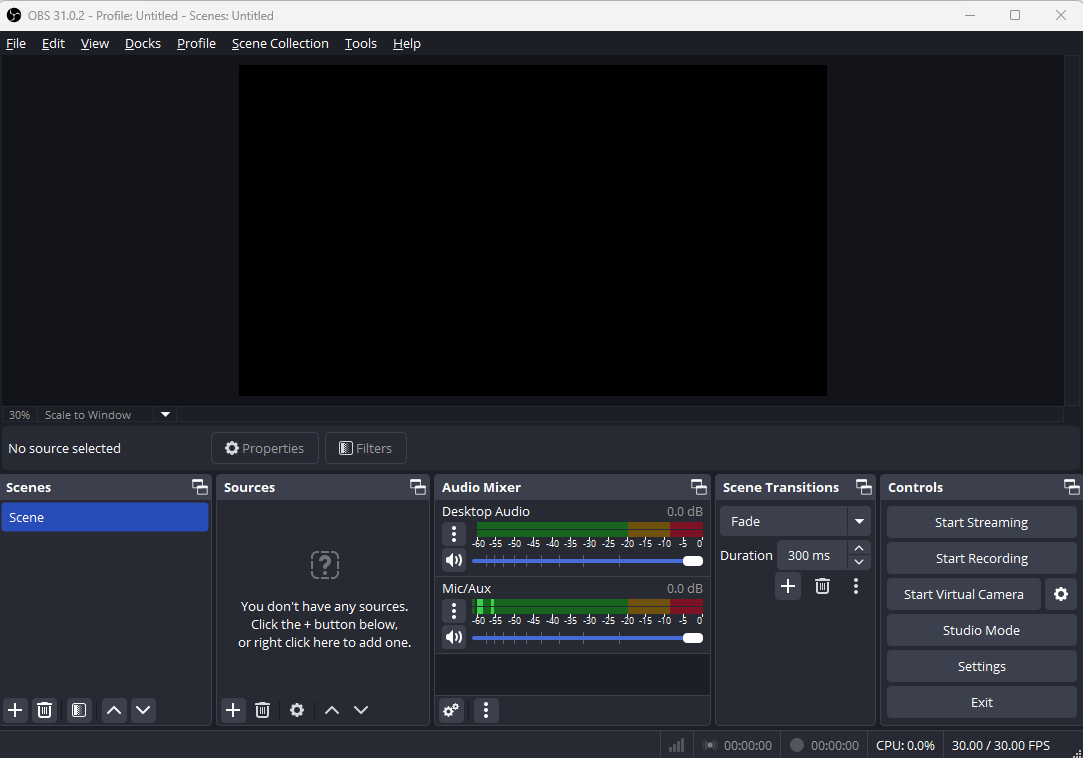Enable Studio Mode
Viewport: 1083px width, 758px height.
pos(981,630)
